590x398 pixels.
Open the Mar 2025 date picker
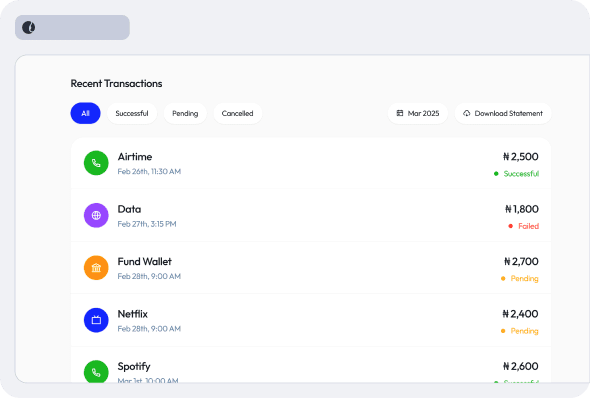click(x=418, y=113)
